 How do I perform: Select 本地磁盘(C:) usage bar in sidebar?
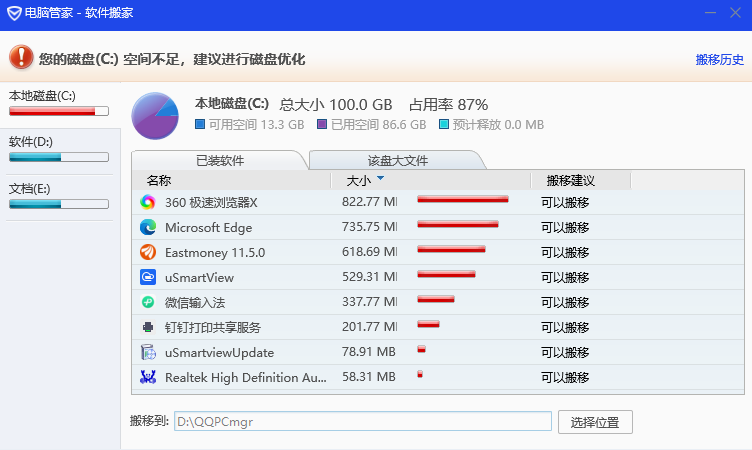tap(58, 112)
